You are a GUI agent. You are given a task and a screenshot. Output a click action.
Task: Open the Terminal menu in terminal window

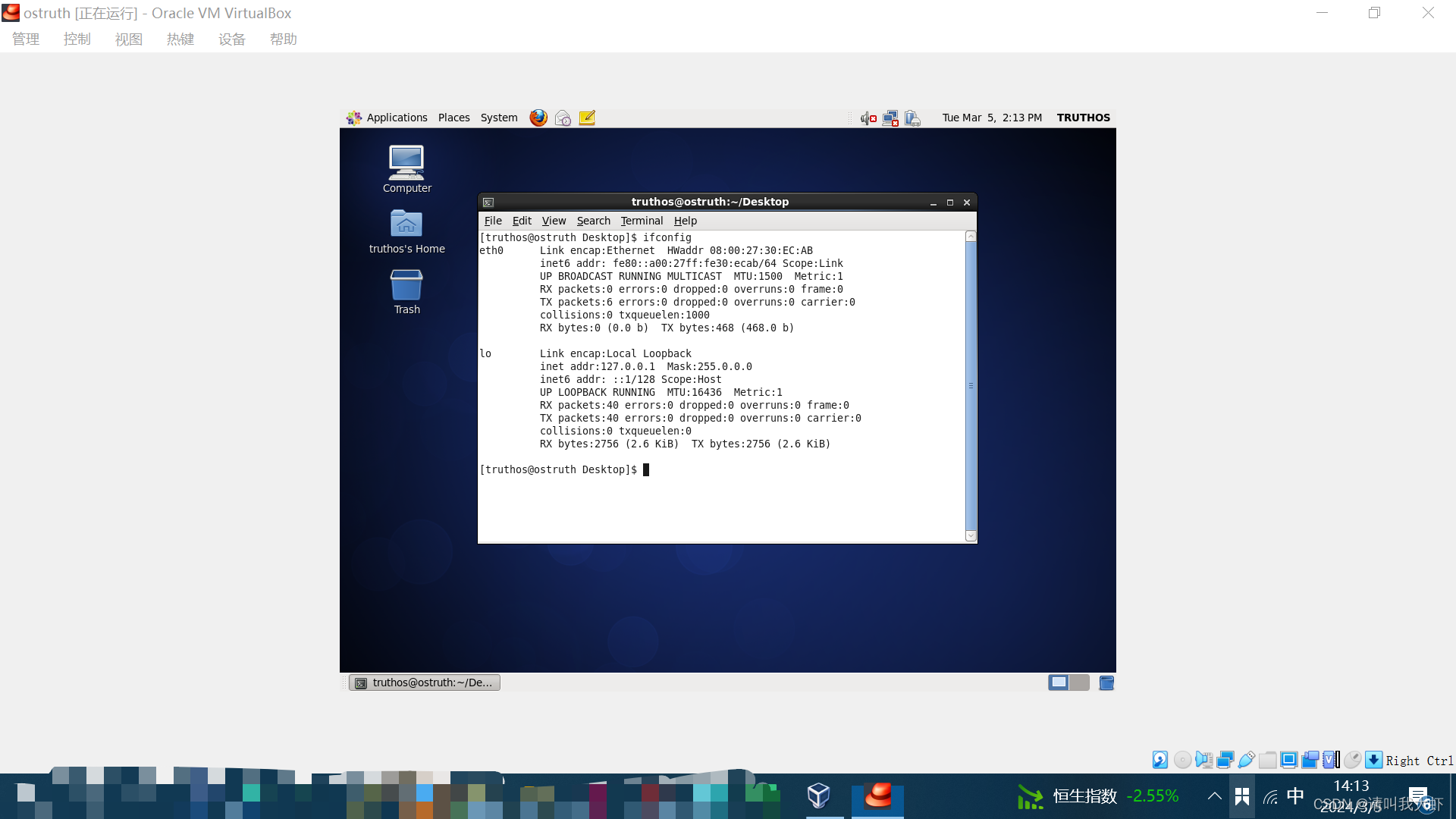click(x=642, y=221)
